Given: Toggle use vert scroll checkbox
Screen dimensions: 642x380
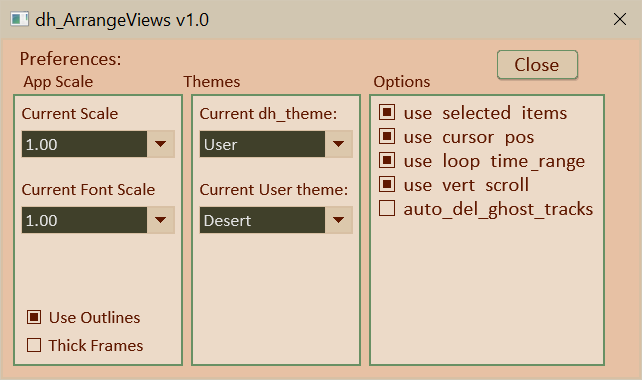Looking at the screenshot, I should tap(387, 184).
